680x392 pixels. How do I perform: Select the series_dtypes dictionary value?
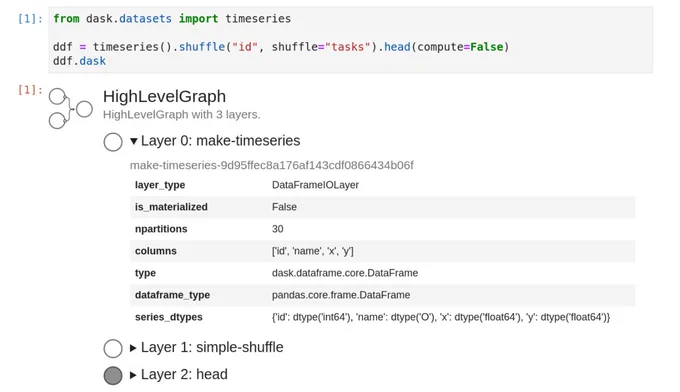coord(441,317)
